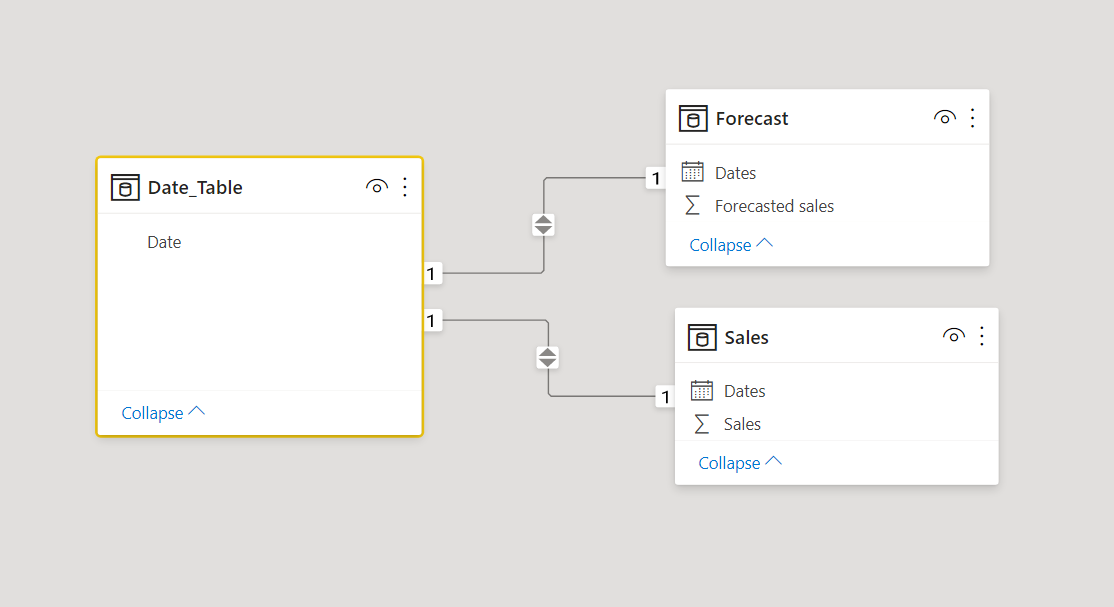
Task: Click the Forecast table icon
Action: (x=693, y=118)
